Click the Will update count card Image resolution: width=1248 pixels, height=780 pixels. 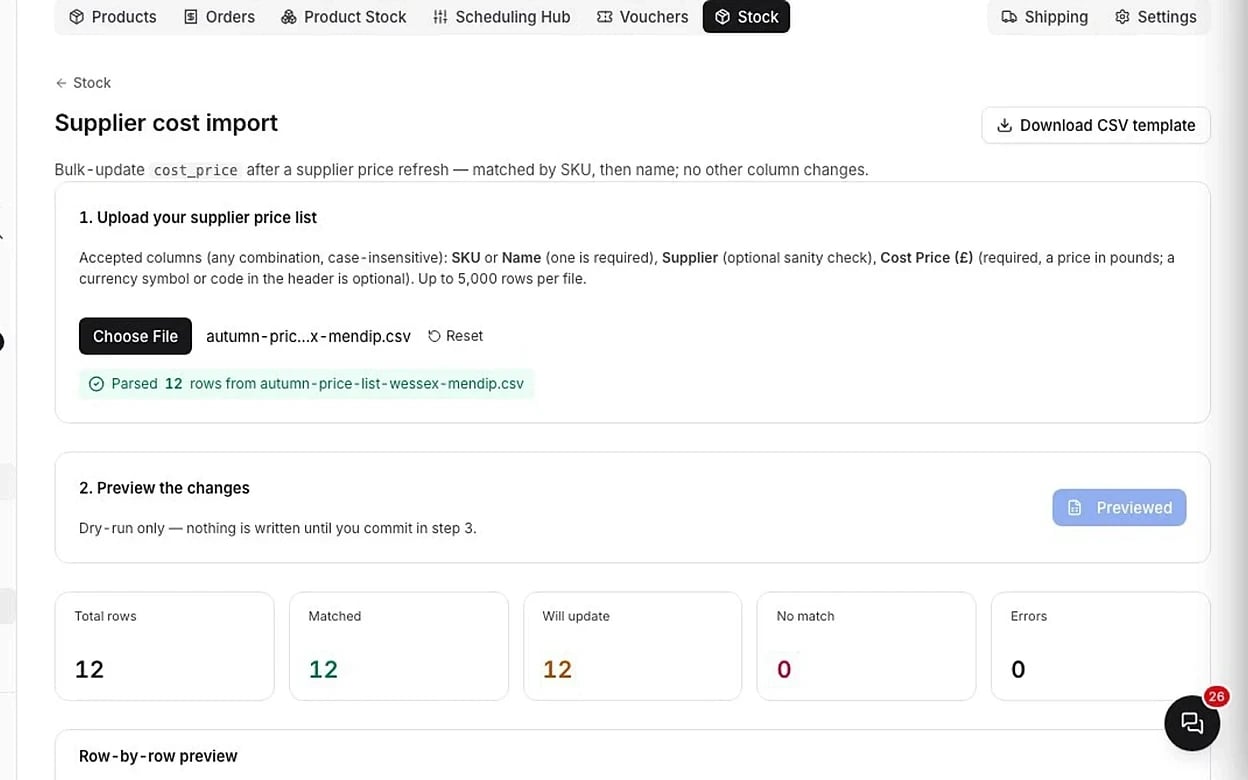632,646
